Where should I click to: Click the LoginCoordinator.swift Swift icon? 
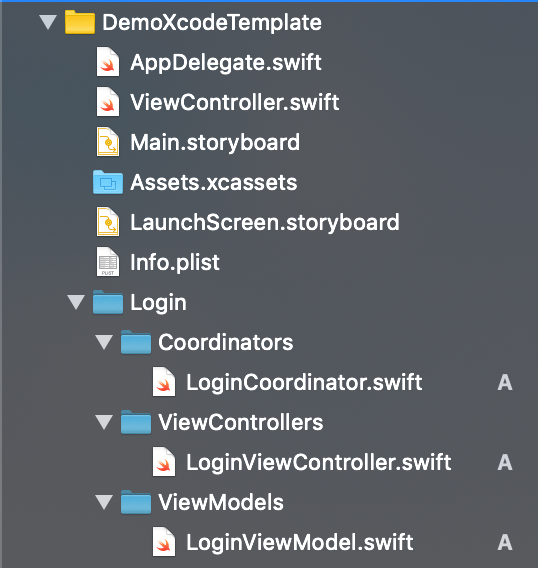(x=164, y=382)
